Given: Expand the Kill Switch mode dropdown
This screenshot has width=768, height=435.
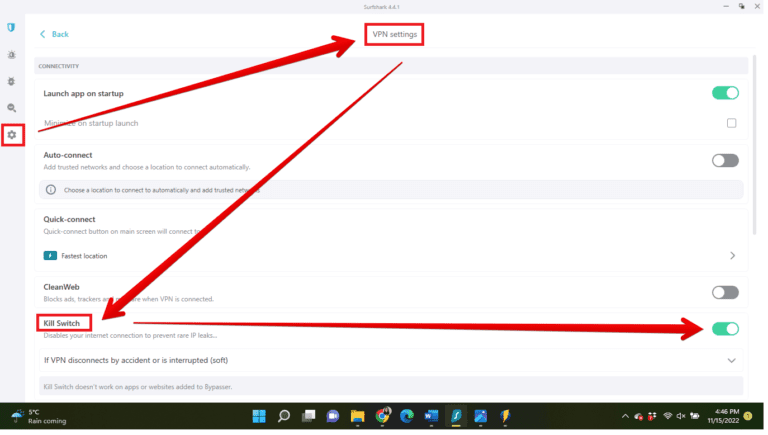Looking at the screenshot, I should (x=731, y=360).
